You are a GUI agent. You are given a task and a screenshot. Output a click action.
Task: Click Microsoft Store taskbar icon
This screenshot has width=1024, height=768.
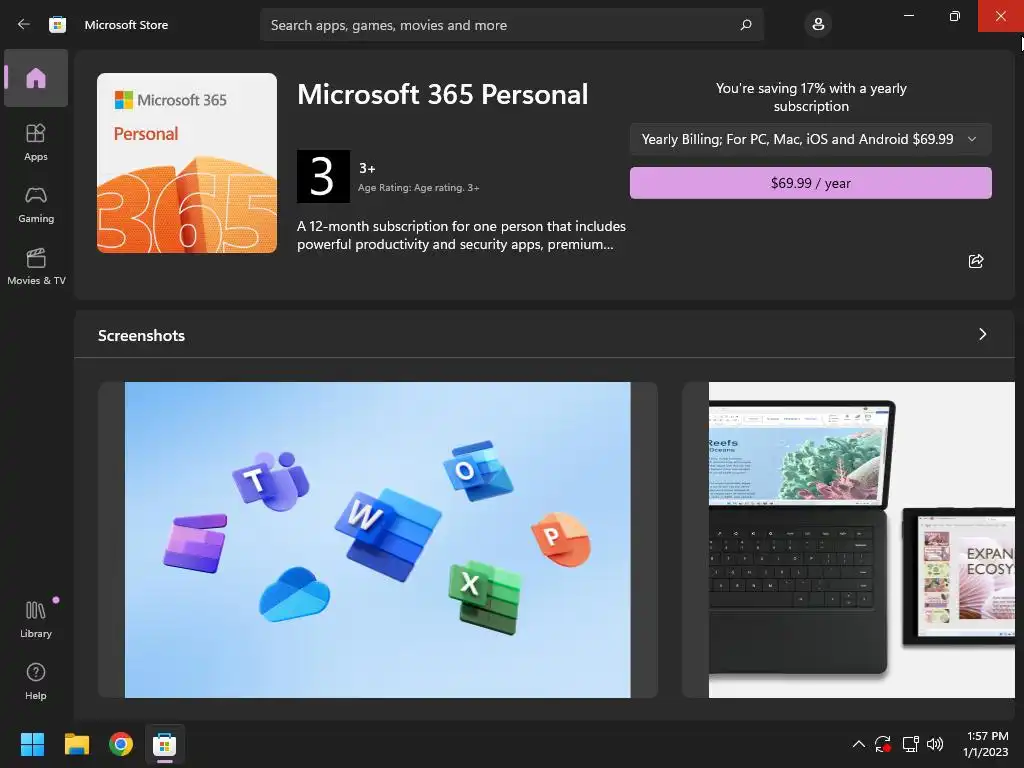(165, 744)
